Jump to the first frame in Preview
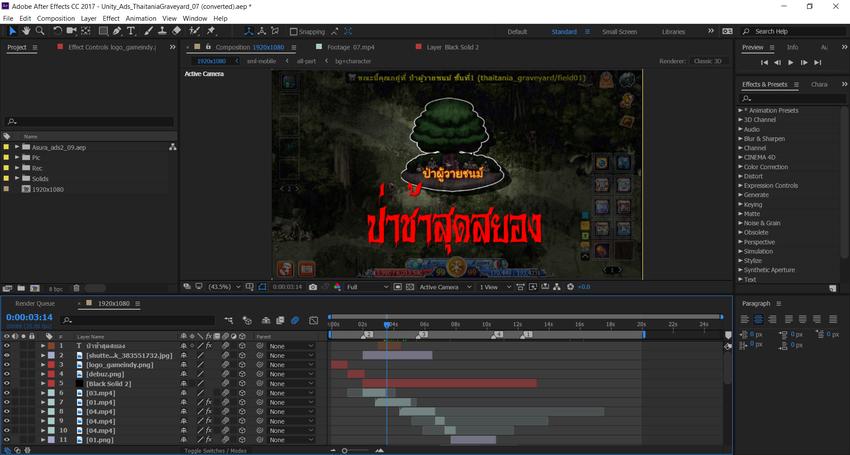This screenshot has width=850, height=455. click(x=764, y=63)
